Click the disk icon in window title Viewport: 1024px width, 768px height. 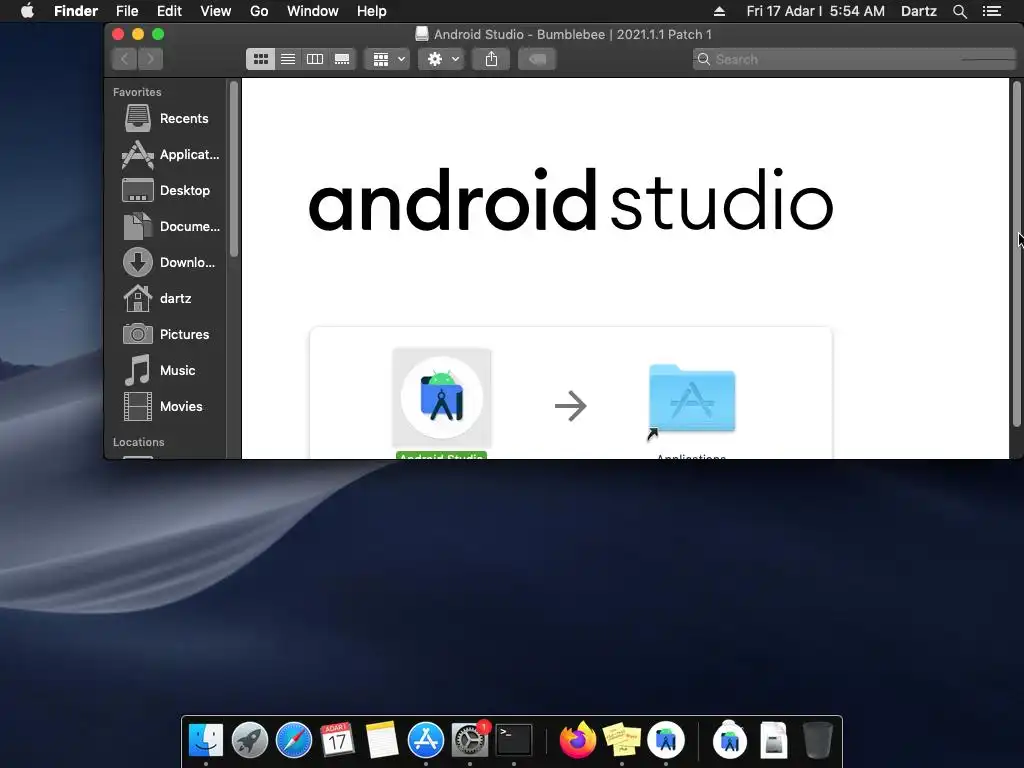pos(422,34)
